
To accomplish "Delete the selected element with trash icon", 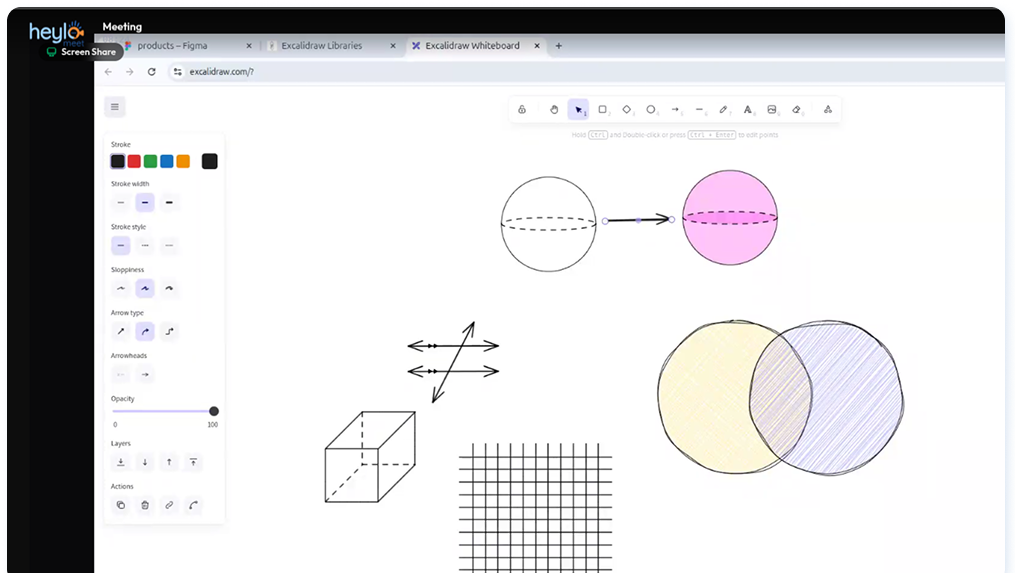I will click(x=145, y=505).
